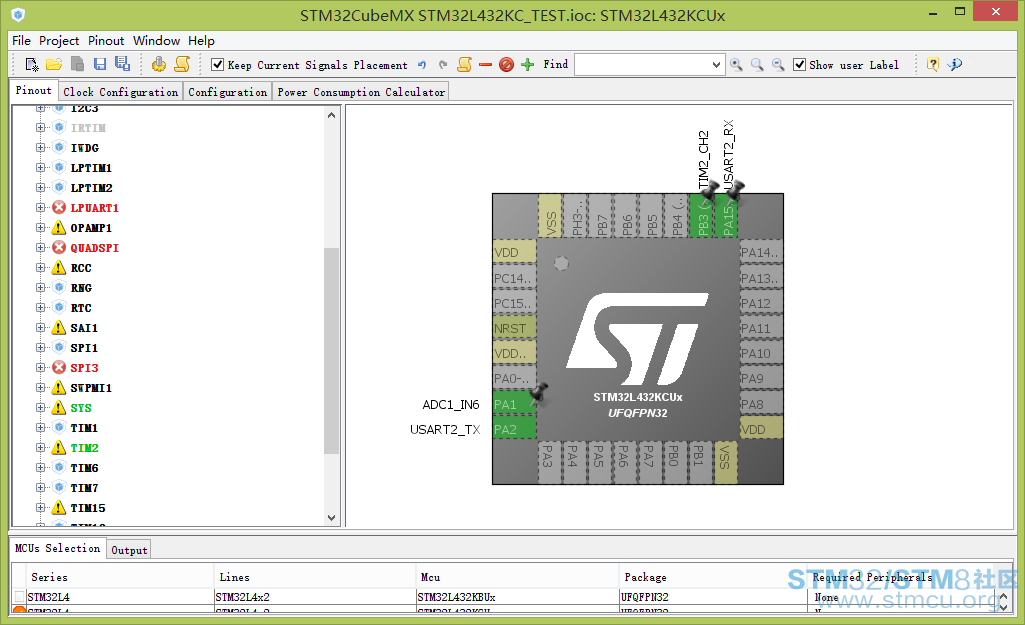This screenshot has width=1025, height=625.
Task: Click the yellow question mark help icon
Action: tap(933, 64)
